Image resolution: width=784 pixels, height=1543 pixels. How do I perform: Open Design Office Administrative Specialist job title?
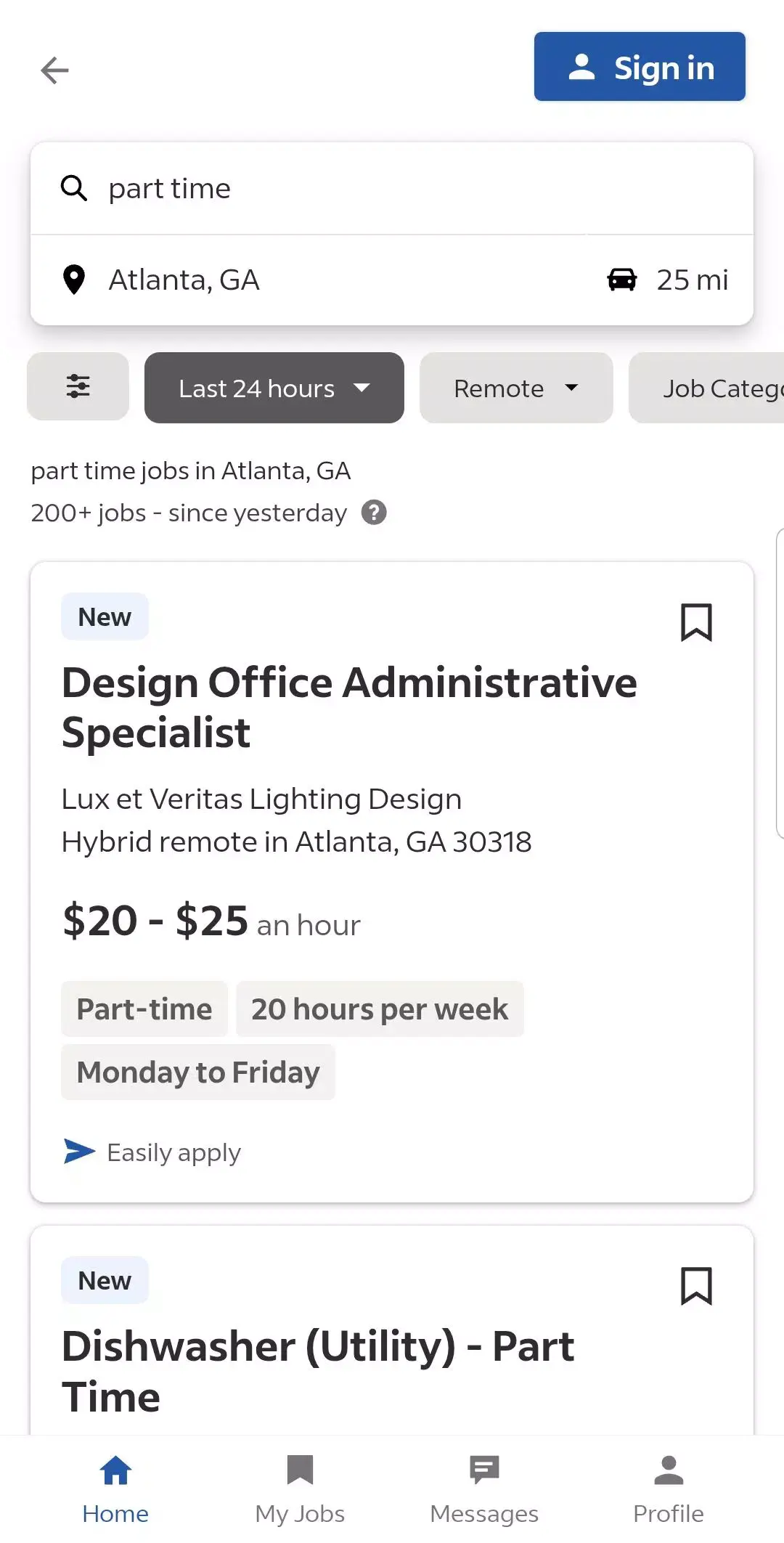point(349,707)
